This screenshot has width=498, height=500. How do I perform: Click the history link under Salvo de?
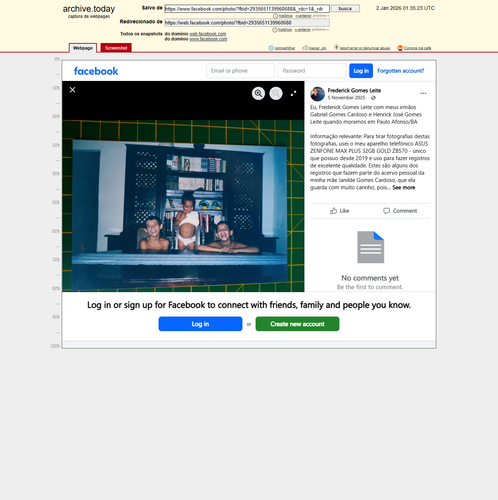[x=283, y=16]
